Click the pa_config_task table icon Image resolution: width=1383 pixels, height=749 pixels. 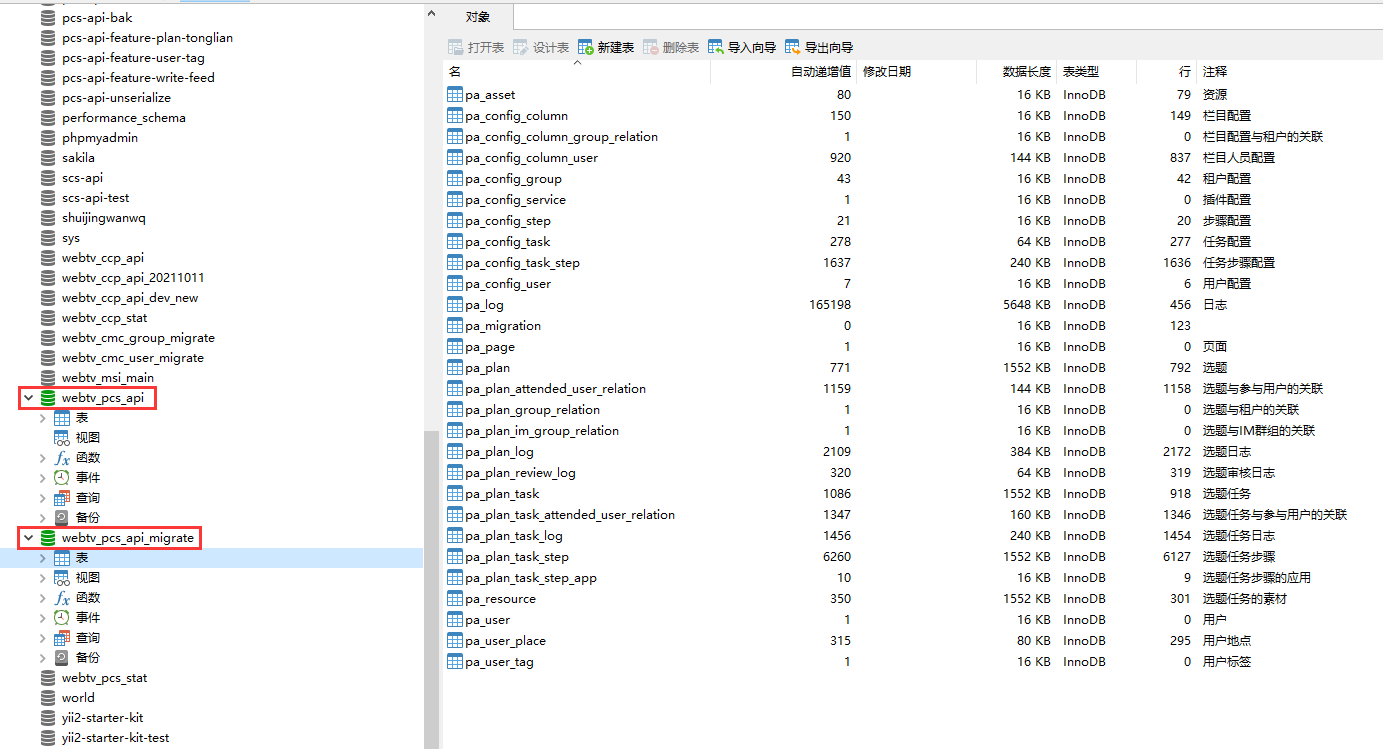(455, 242)
